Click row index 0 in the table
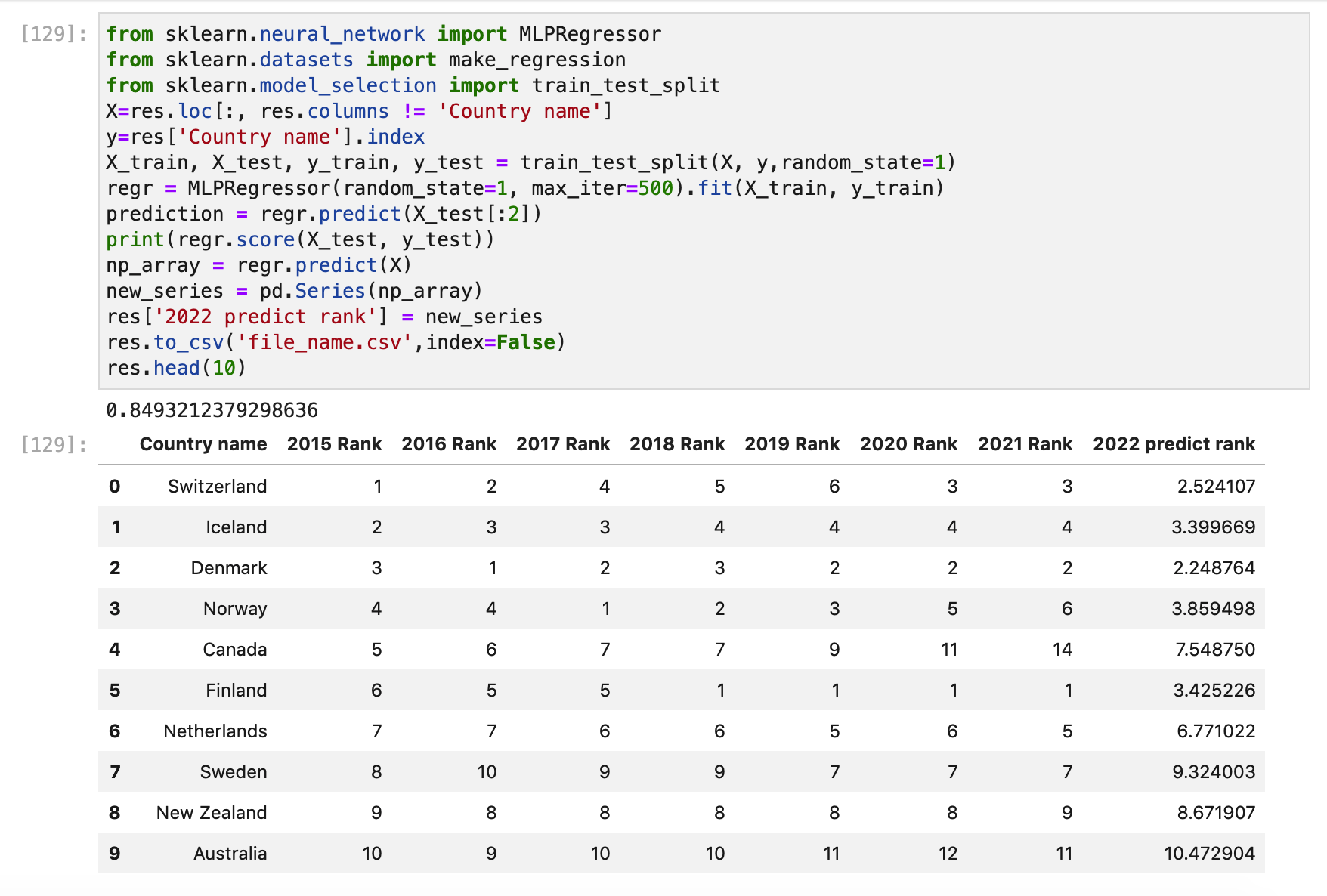The width and height of the screenshot is (1327, 896). point(115,487)
